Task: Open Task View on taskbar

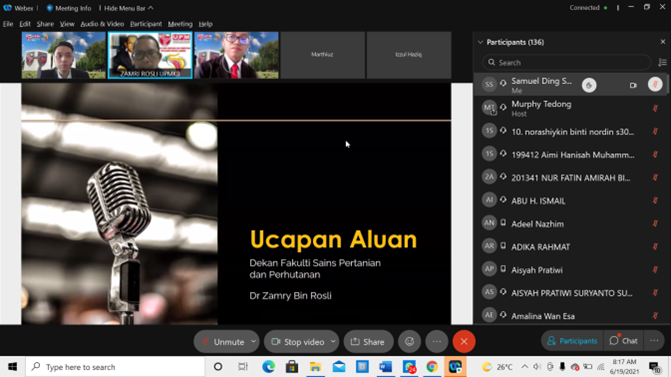Action: coord(243,367)
